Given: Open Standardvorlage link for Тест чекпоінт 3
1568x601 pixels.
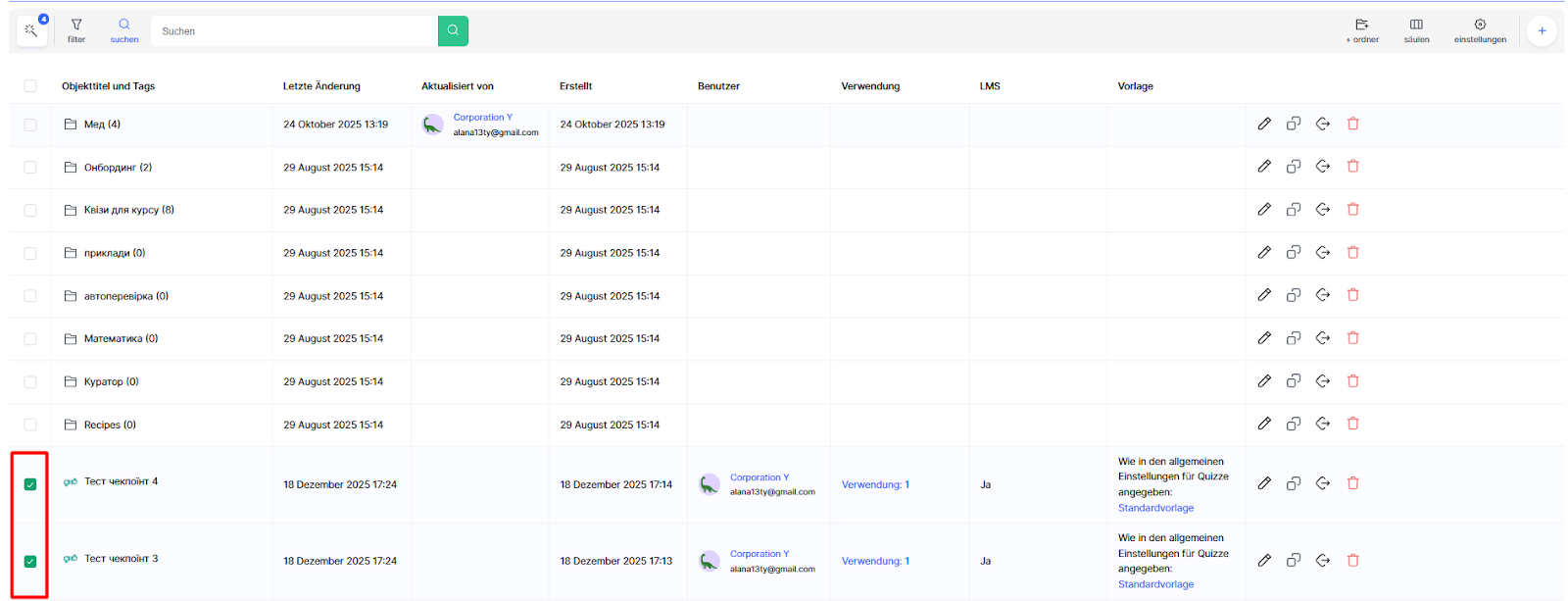Looking at the screenshot, I should 1155,584.
